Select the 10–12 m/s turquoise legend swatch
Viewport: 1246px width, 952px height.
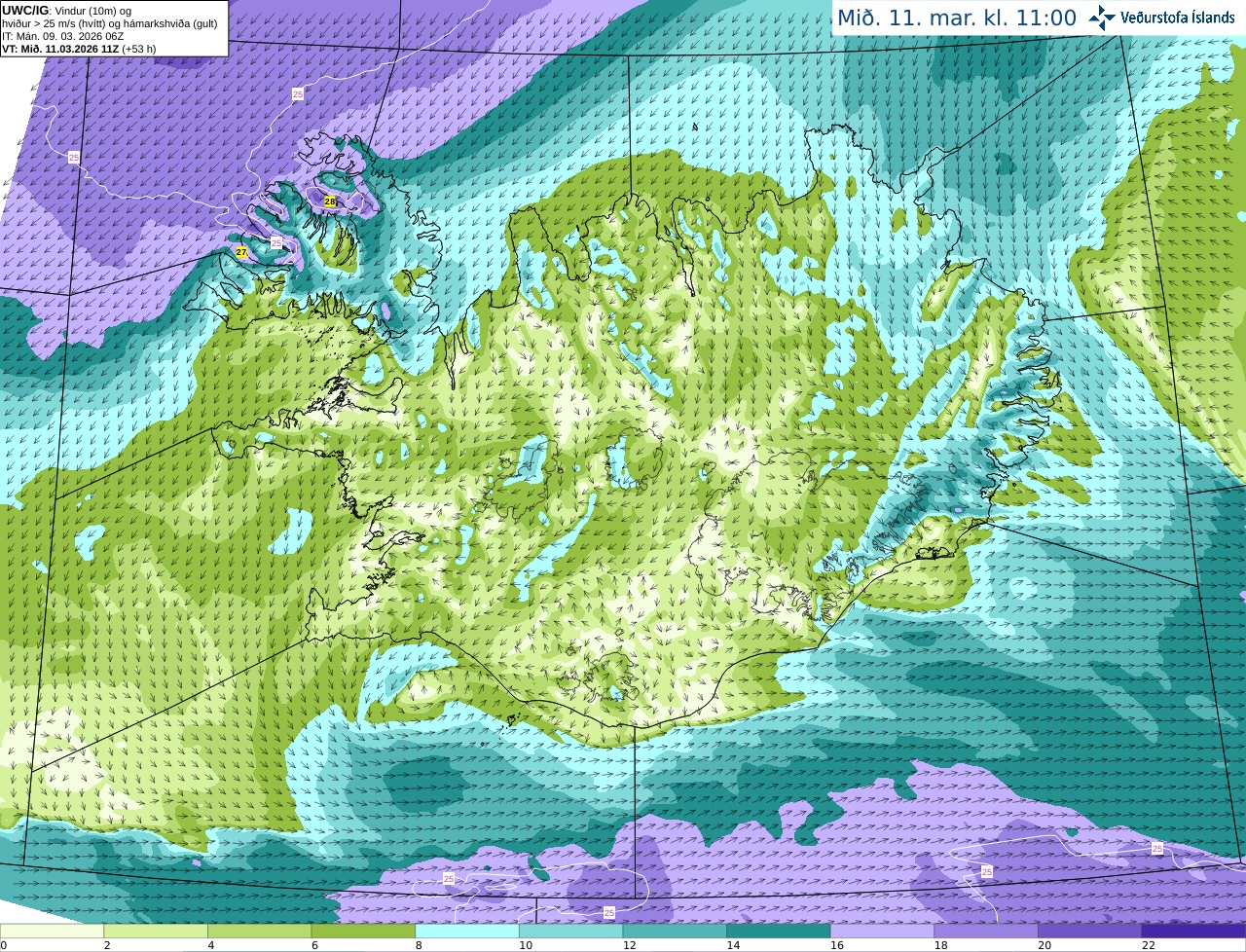tap(571, 931)
